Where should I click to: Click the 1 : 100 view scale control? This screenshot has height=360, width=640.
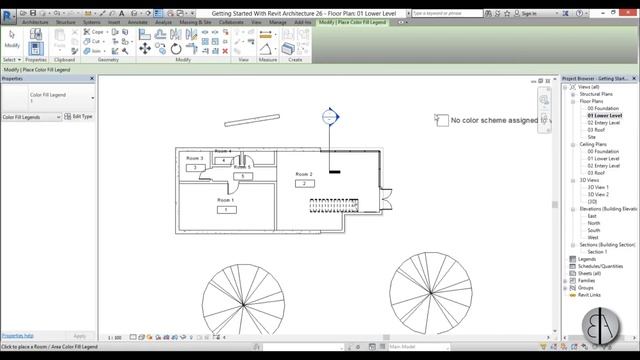point(115,338)
